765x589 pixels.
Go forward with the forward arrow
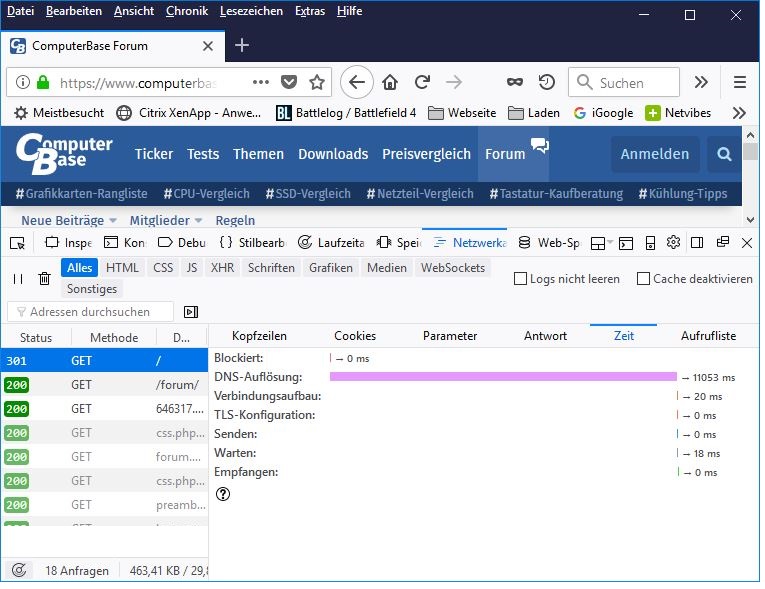[454, 82]
